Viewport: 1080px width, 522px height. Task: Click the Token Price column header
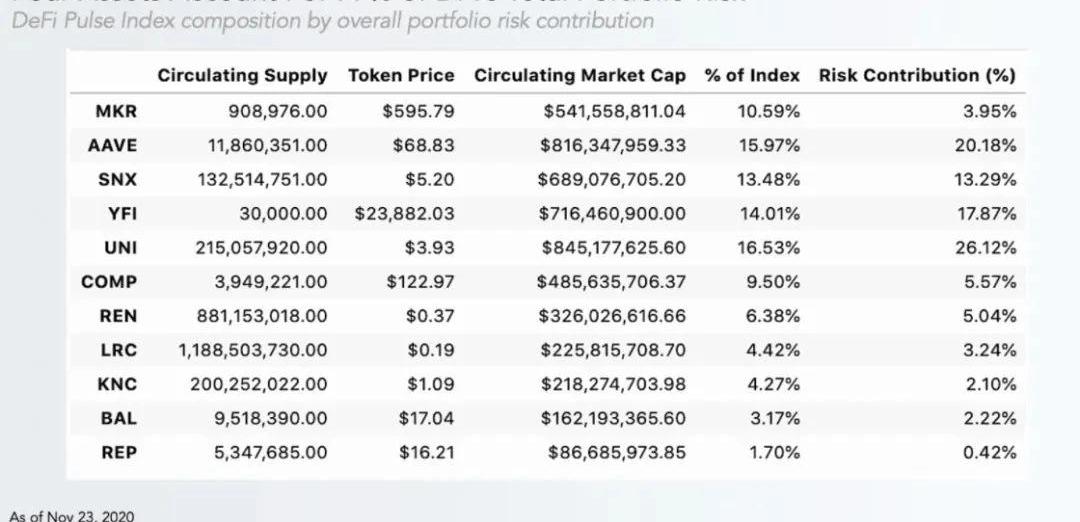pyautogui.click(x=401, y=75)
